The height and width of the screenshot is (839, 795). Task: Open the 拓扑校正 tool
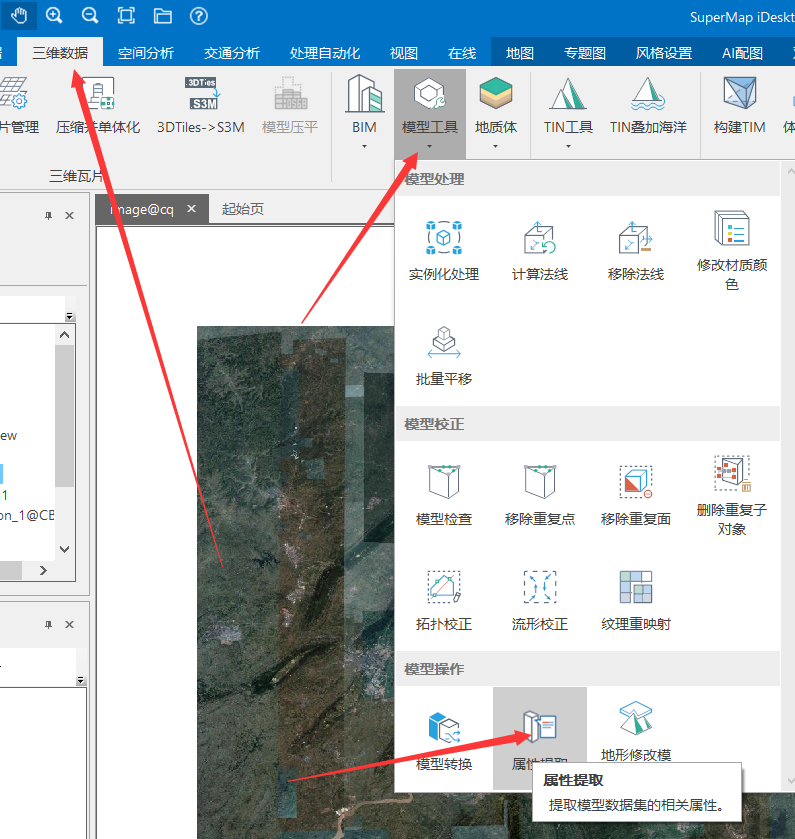pyautogui.click(x=444, y=601)
